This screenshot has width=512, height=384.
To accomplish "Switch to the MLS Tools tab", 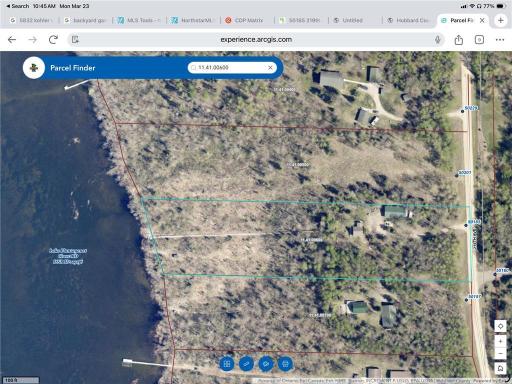I will 139,20.
